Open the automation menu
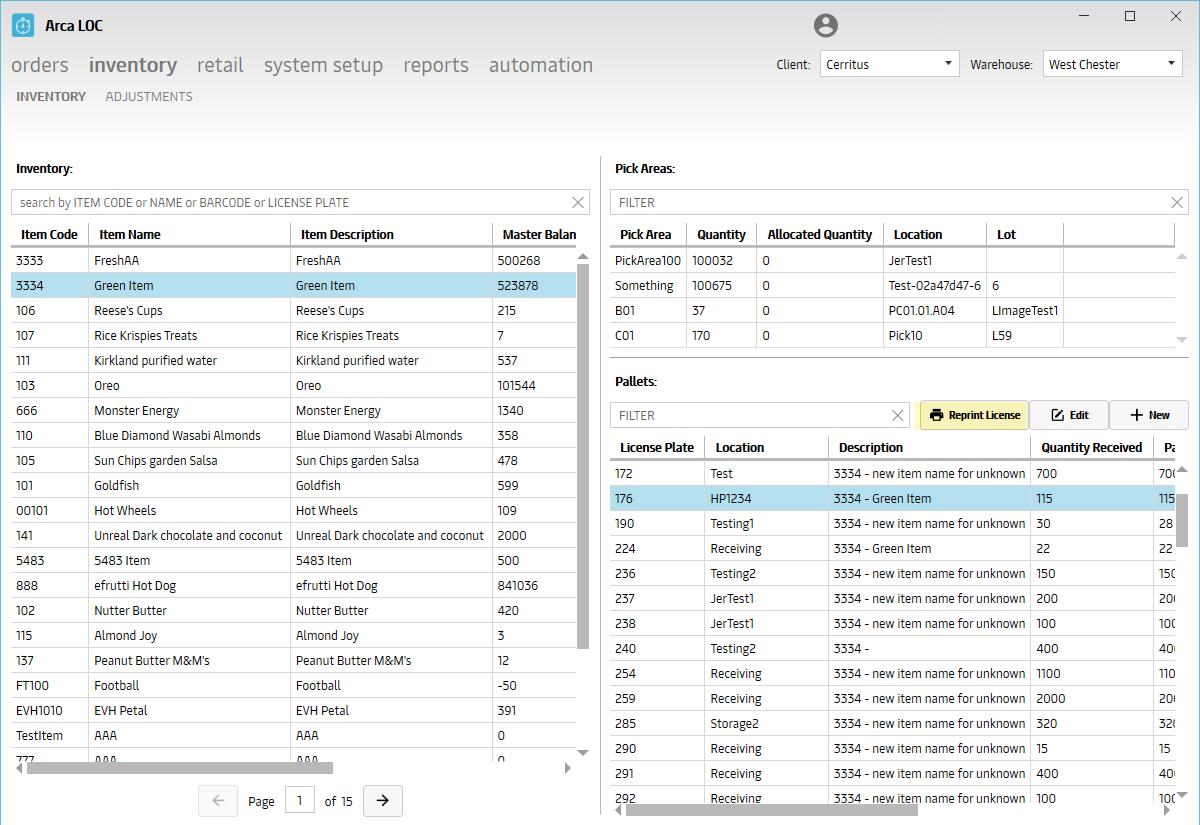 click(541, 65)
